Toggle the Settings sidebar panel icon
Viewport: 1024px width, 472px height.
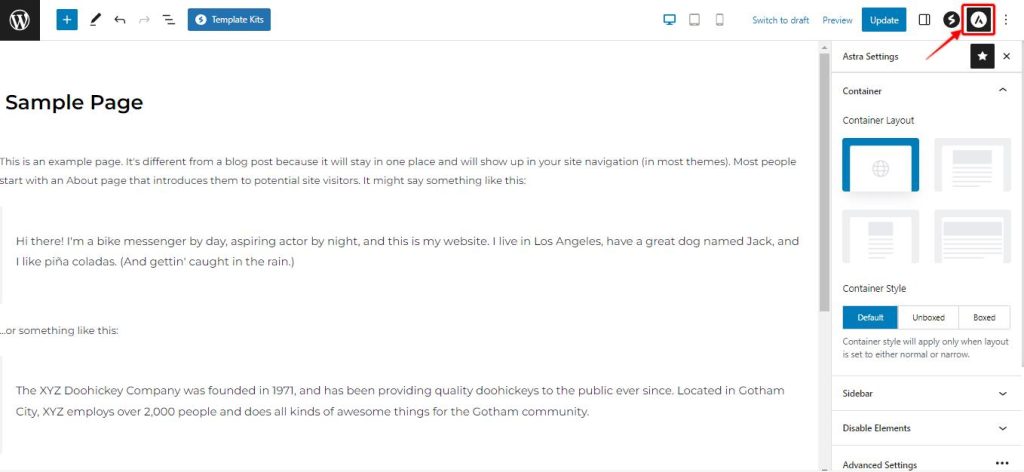click(924, 20)
